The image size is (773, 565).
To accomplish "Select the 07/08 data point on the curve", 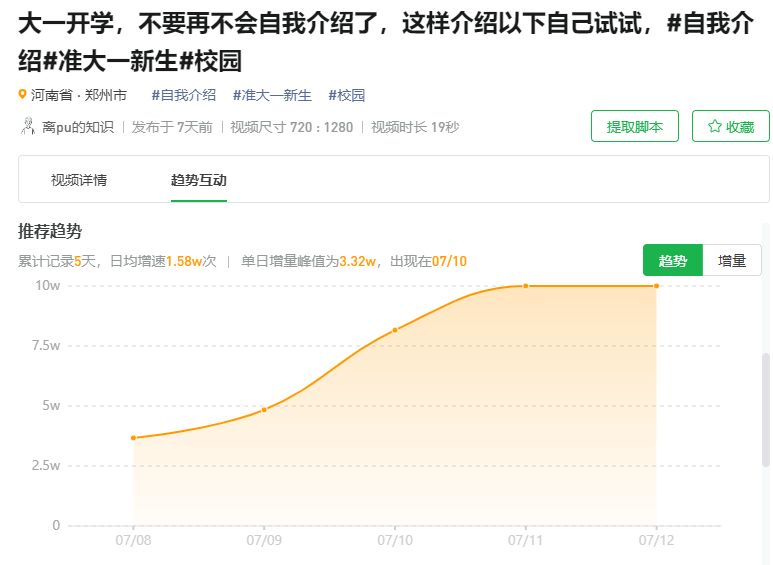I will coord(133,438).
